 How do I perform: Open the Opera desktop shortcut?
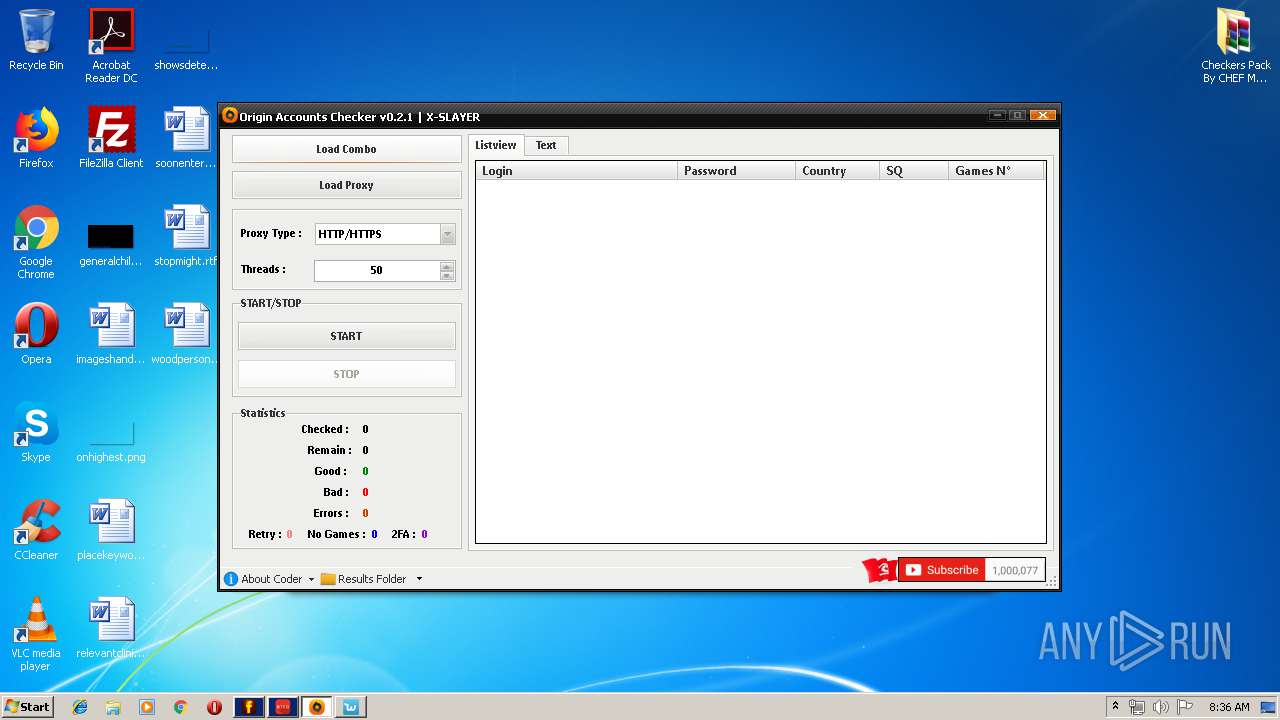(x=36, y=334)
